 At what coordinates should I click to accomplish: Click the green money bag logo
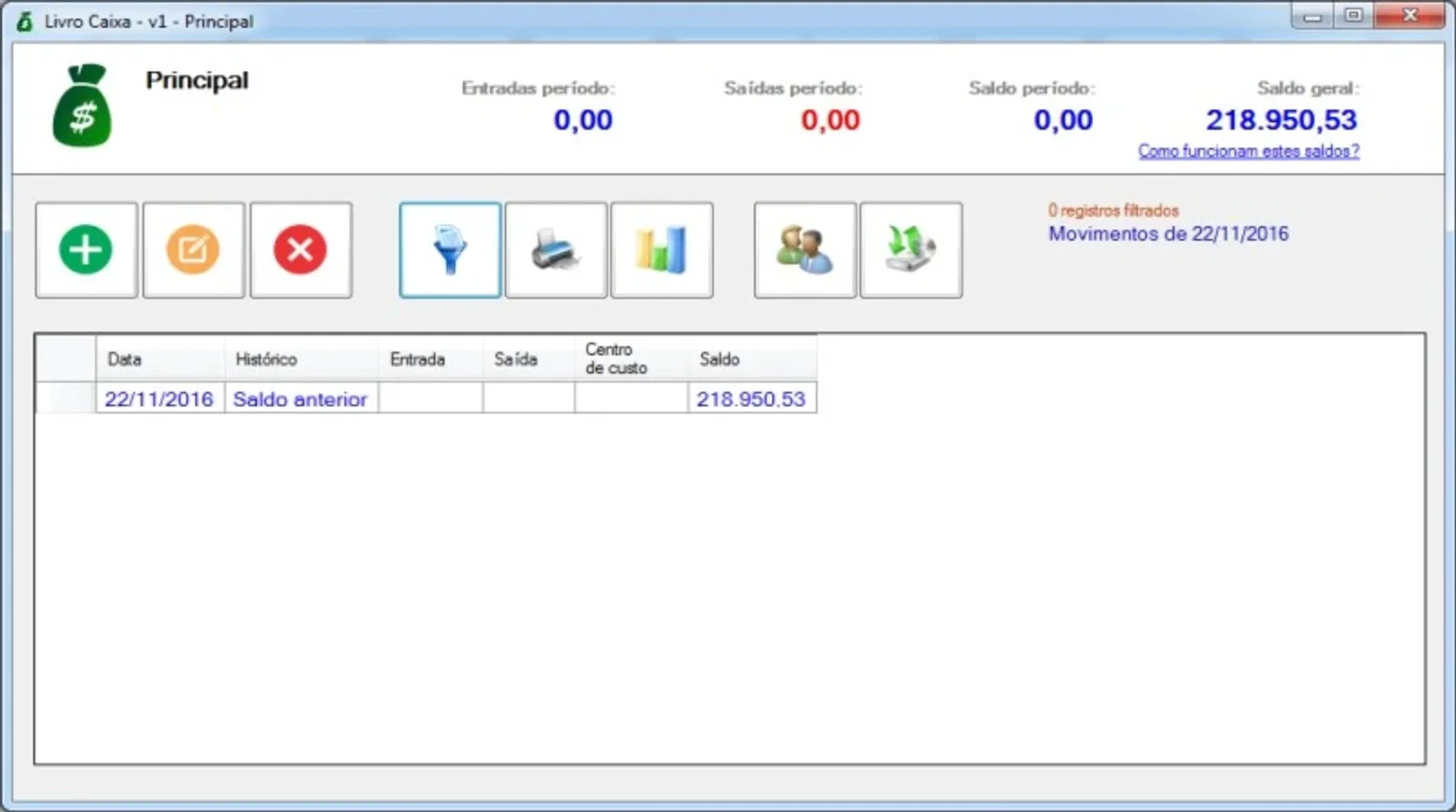pyautogui.click(x=82, y=105)
